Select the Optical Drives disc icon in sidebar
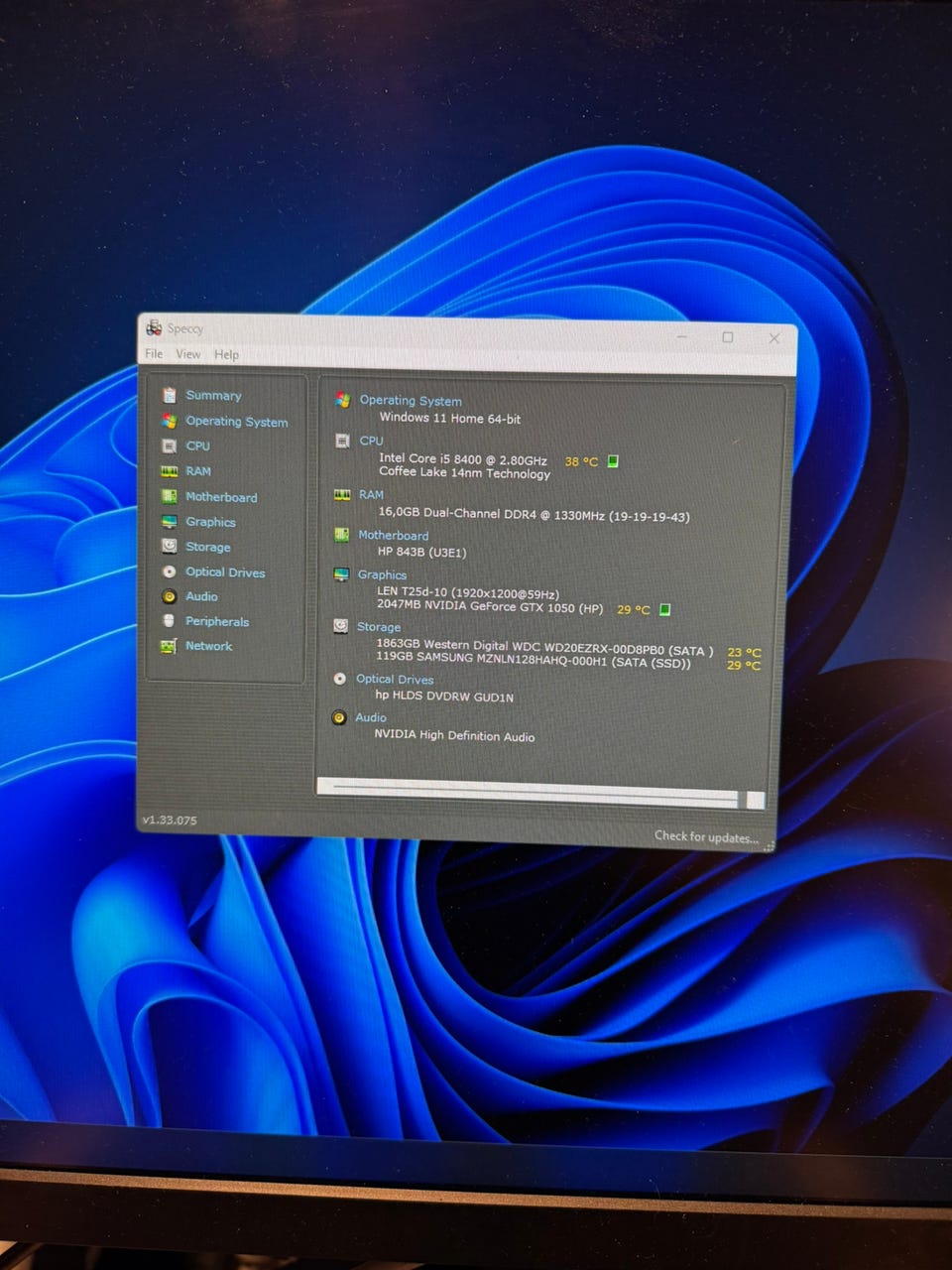Image resolution: width=952 pixels, height=1270 pixels. click(170, 571)
